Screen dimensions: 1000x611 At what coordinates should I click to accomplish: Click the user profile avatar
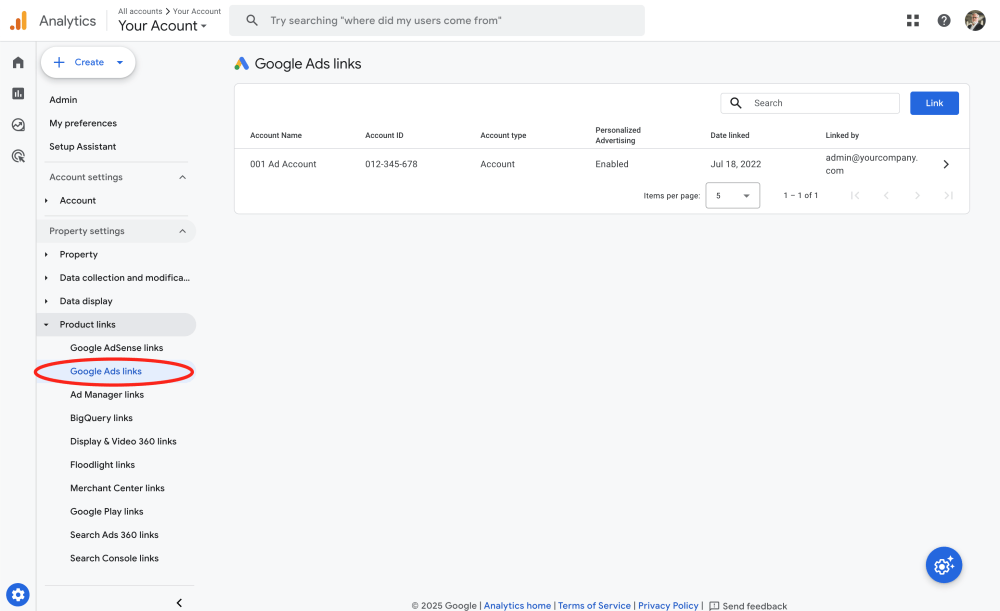tap(975, 20)
